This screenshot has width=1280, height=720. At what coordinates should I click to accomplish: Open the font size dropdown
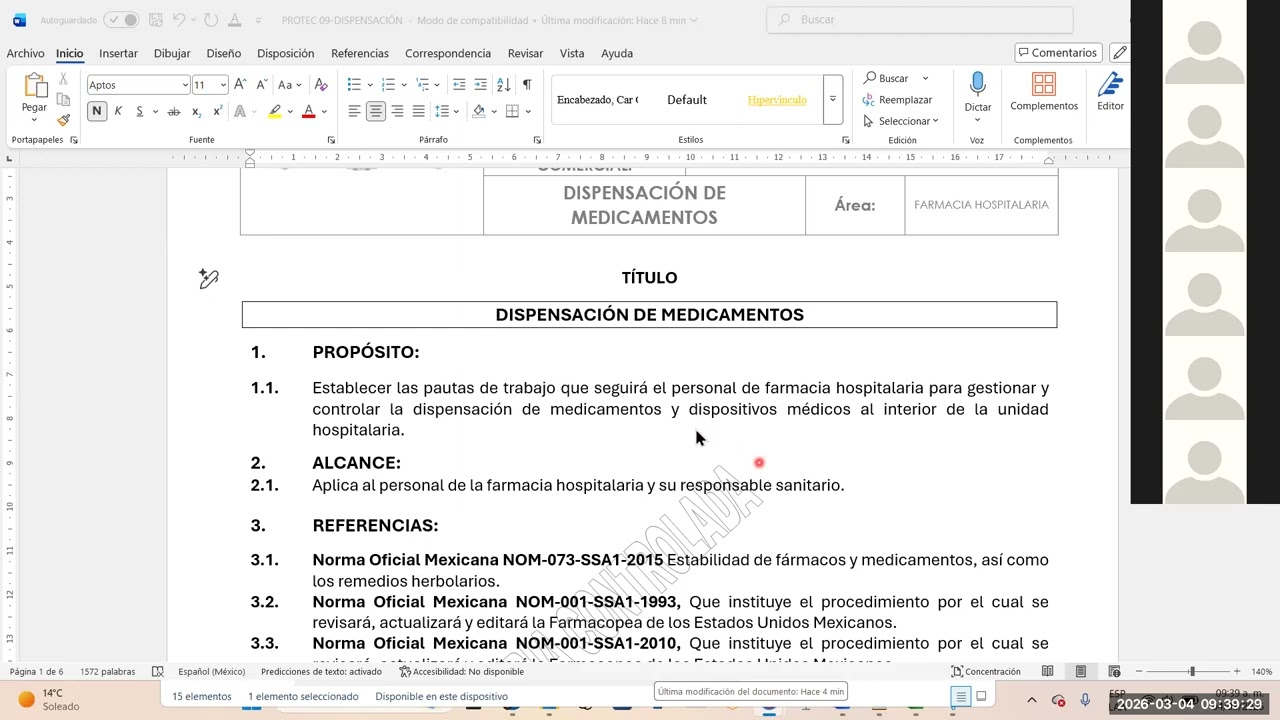click(x=223, y=85)
